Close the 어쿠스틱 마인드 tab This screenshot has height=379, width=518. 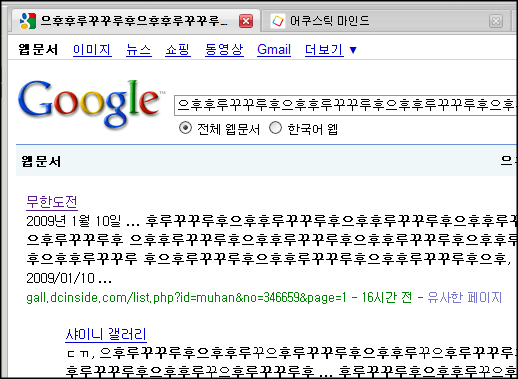[x=496, y=21]
